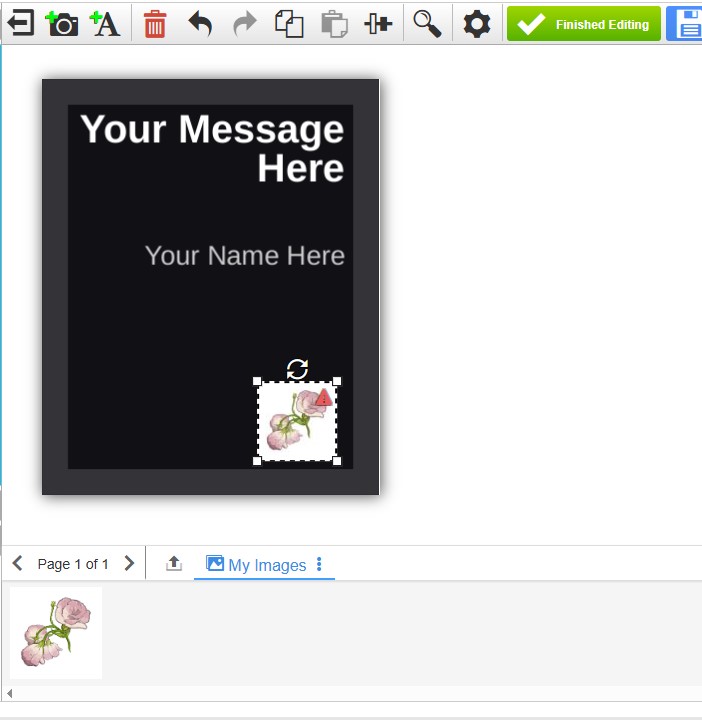Add a new image with camera icon
This screenshot has height=720, width=702.
pos(62,23)
